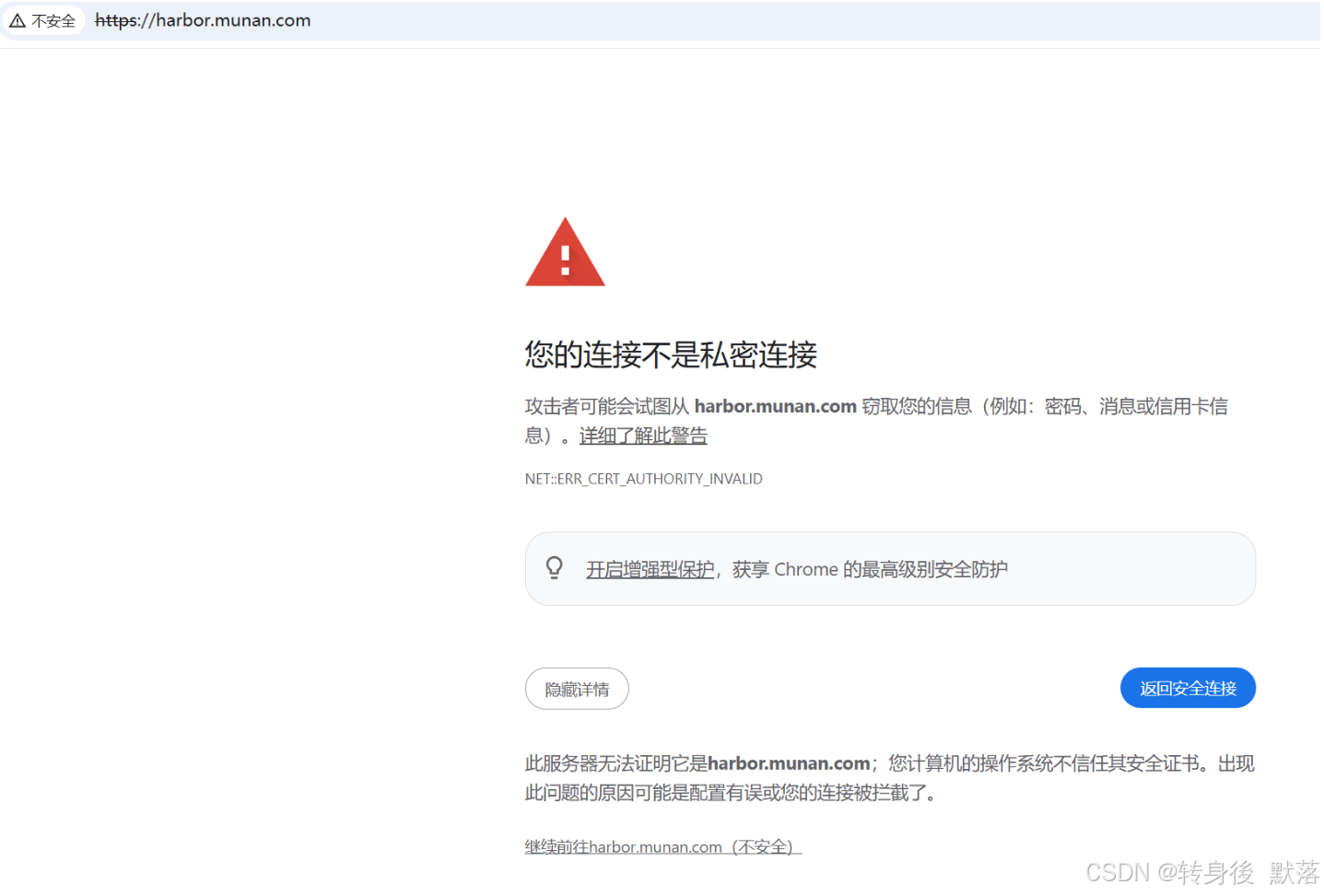Proceed via 继续前往harbor.munan.com (不安全) link

[663, 846]
